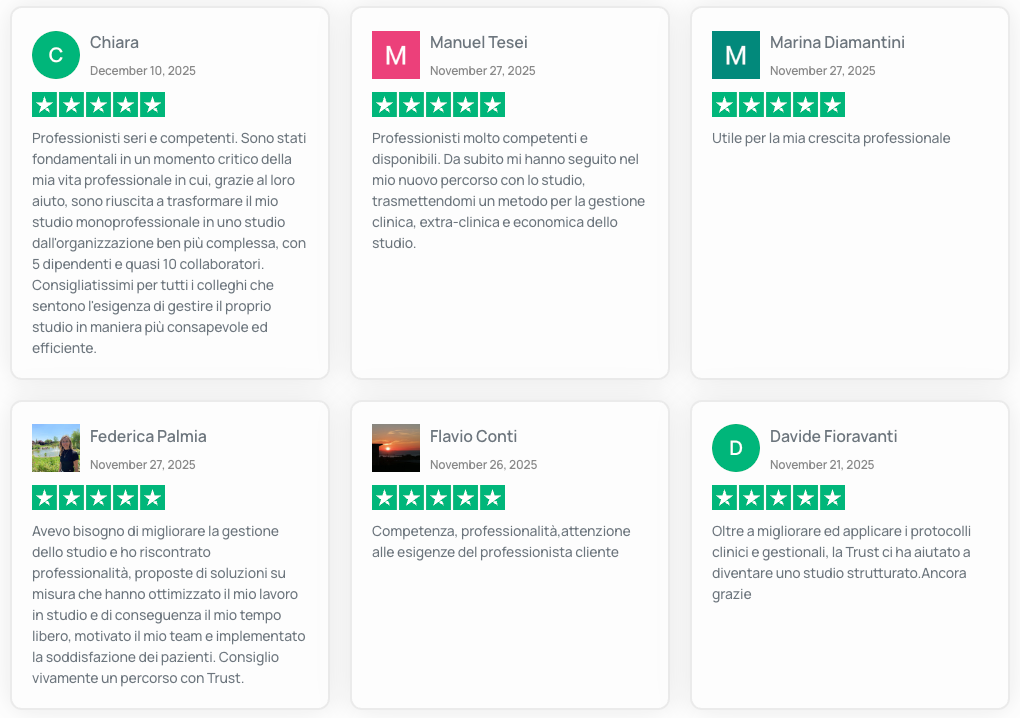The height and width of the screenshot is (718, 1020).
Task: Click the November 21, 2025 review date
Action: pyautogui.click(x=822, y=465)
